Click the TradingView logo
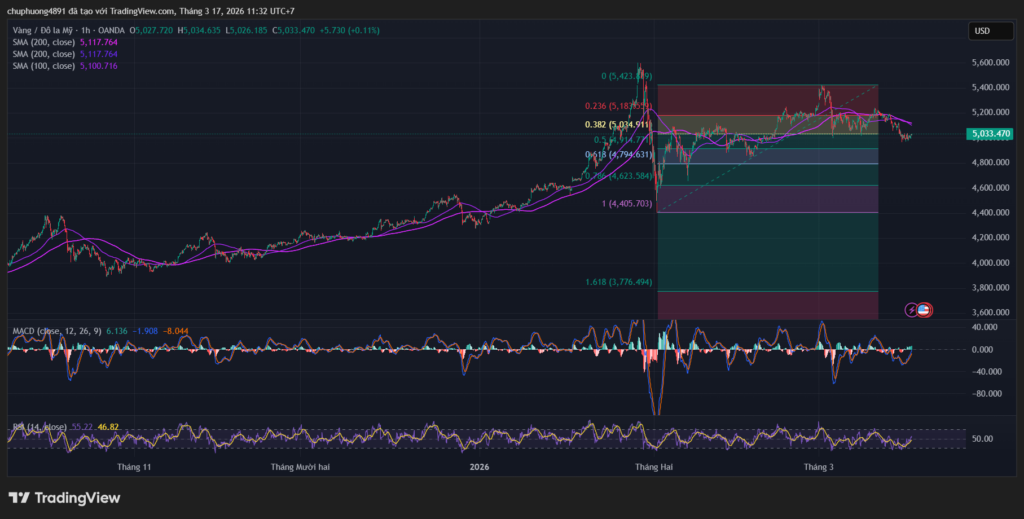Image resolution: width=1024 pixels, height=519 pixels. (64, 498)
